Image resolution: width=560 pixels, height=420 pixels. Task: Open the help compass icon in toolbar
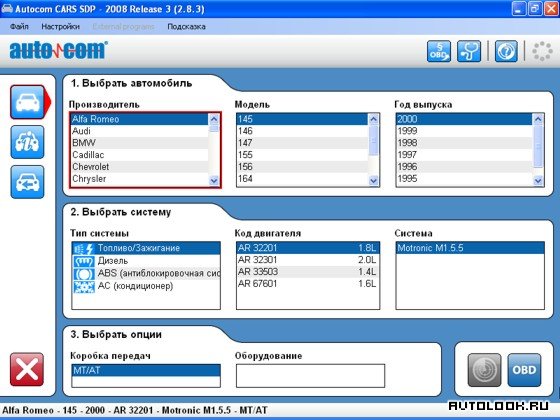tap(506, 51)
